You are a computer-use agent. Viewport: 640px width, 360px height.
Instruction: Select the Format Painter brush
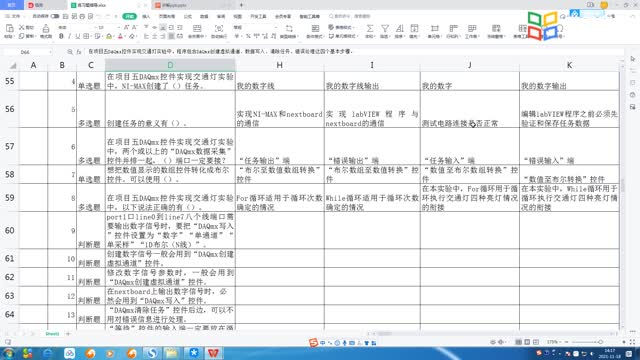coord(46,29)
